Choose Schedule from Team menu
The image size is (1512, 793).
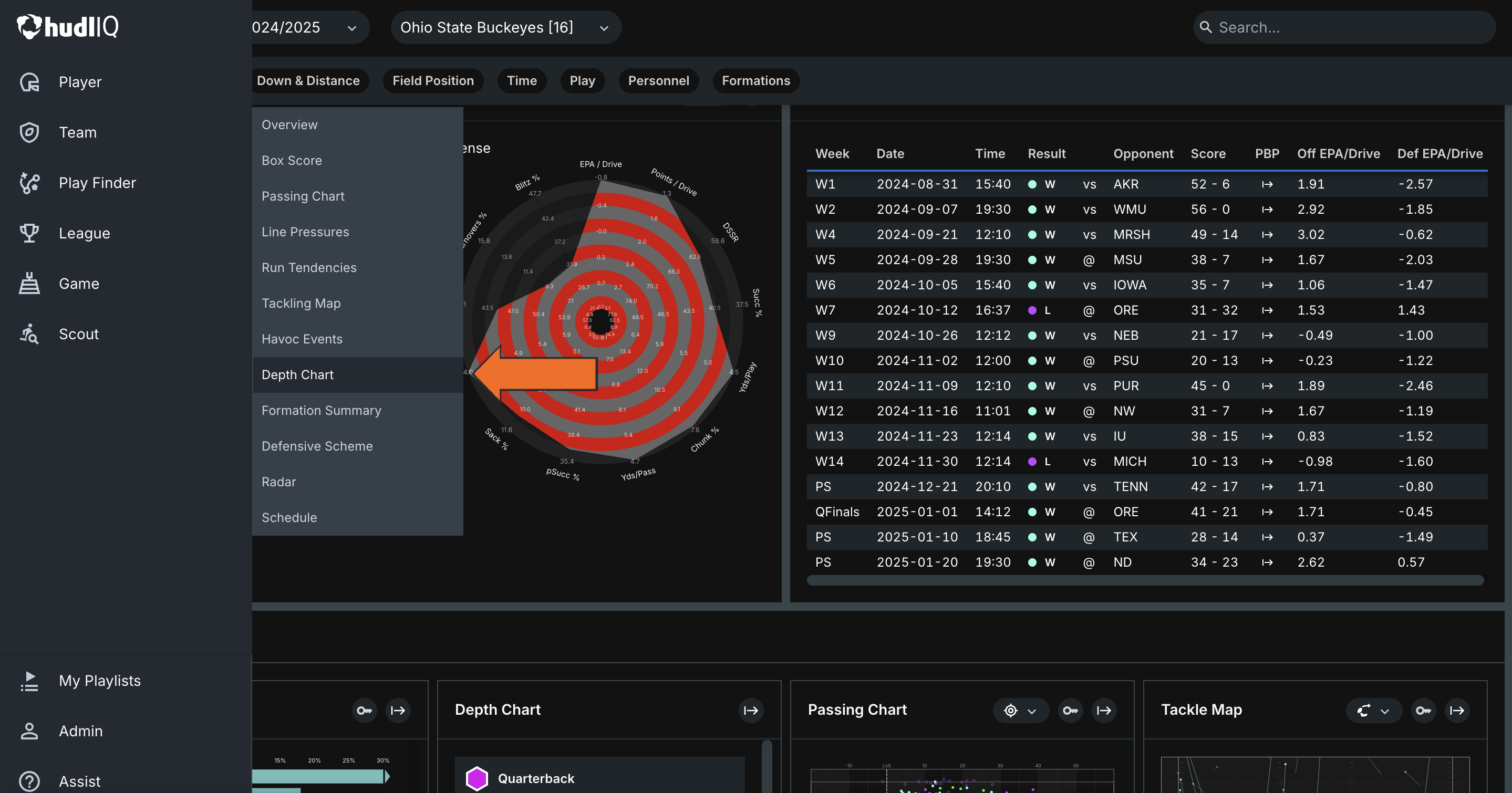pos(357,518)
